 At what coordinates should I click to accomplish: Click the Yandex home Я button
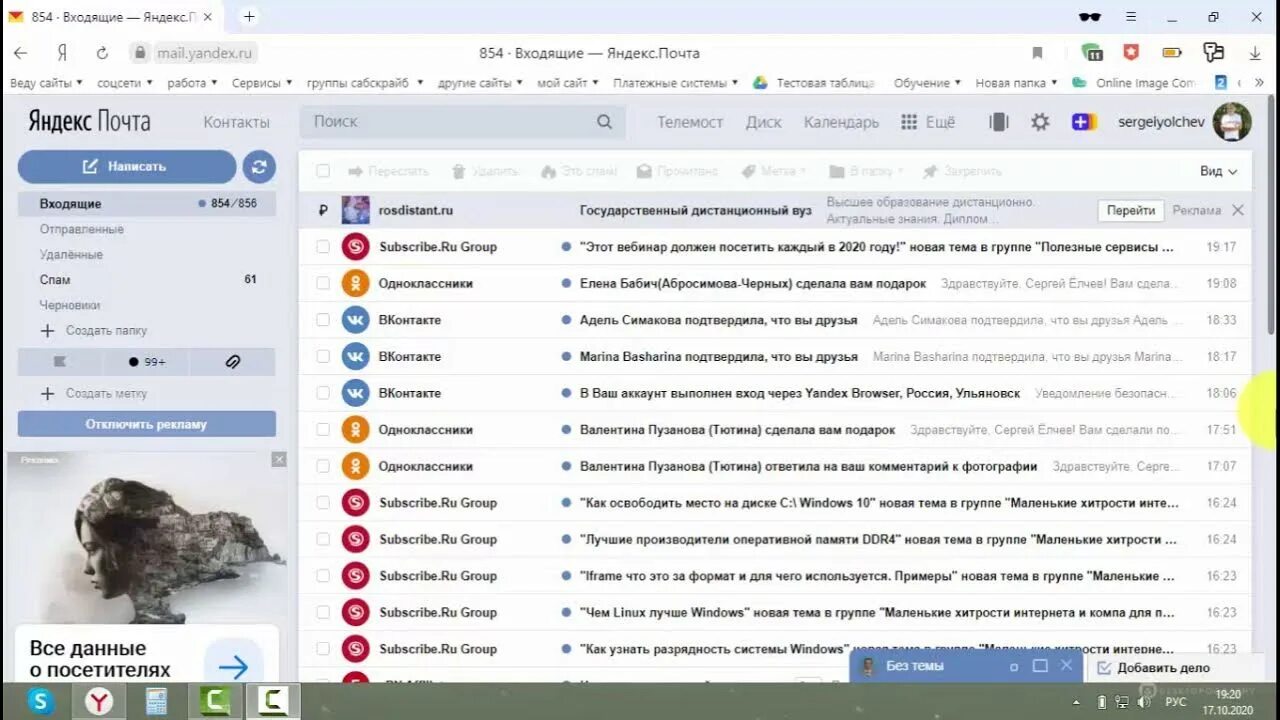(62, 53)
